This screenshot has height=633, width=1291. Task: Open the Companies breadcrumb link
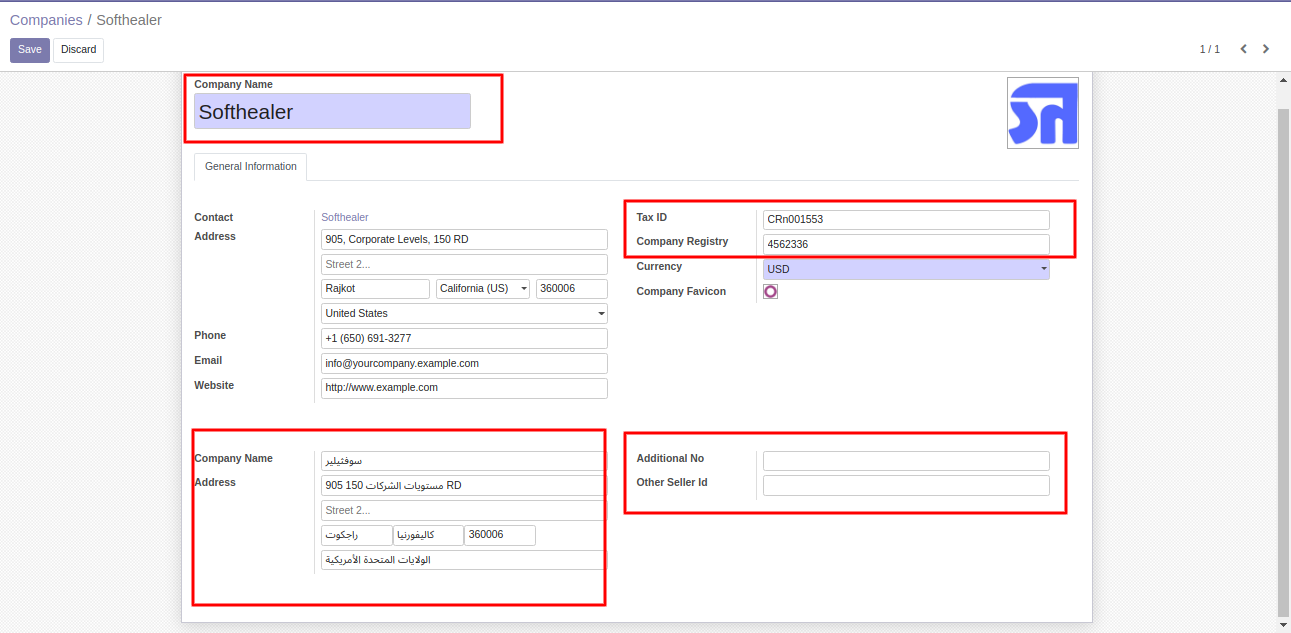46,20
